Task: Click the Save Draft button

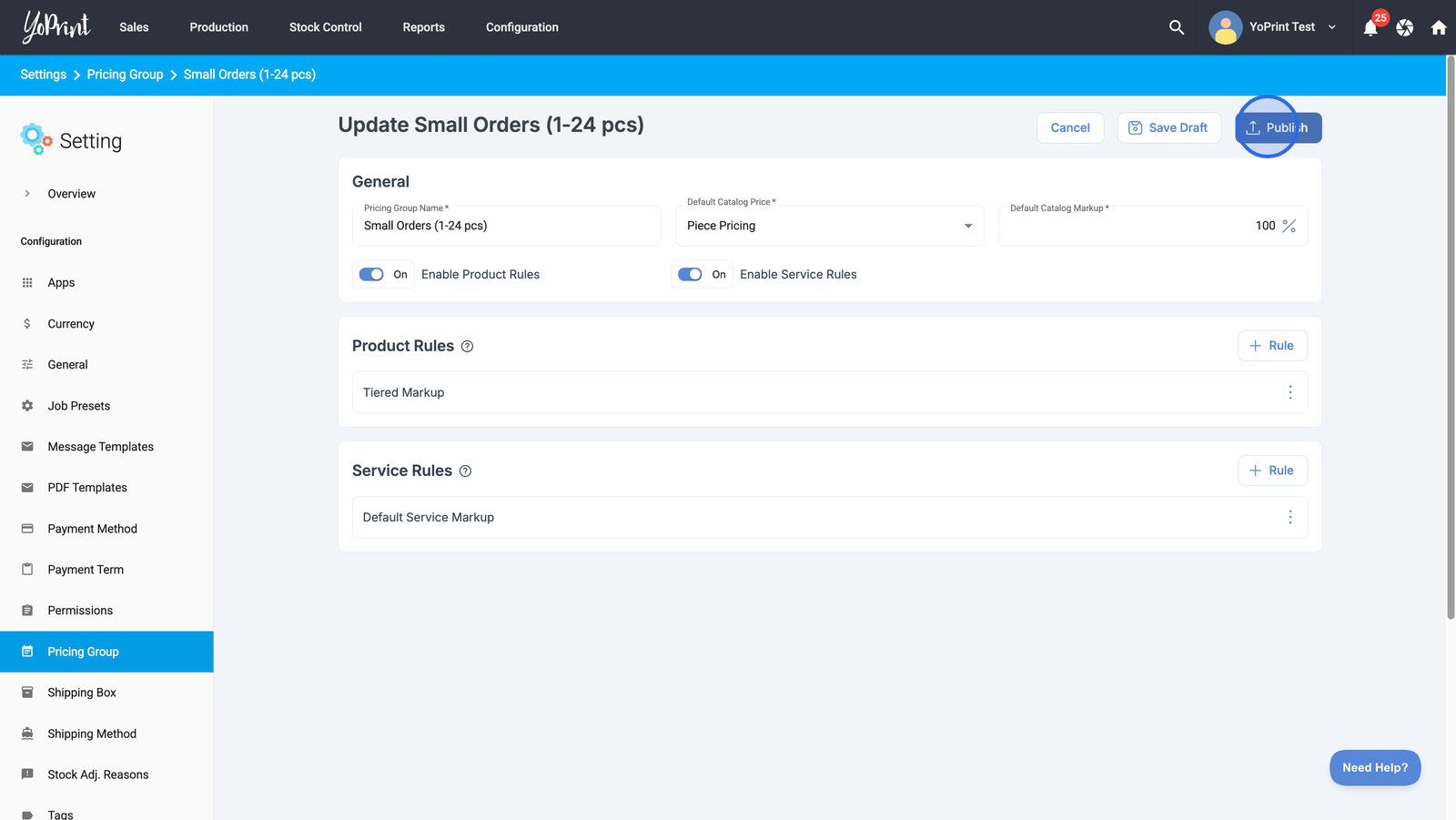Action: (1168, 128)
